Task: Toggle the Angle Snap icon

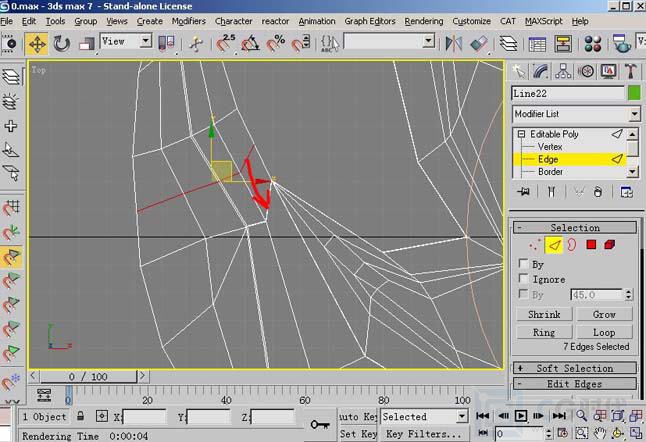Action: click(250, 44)
